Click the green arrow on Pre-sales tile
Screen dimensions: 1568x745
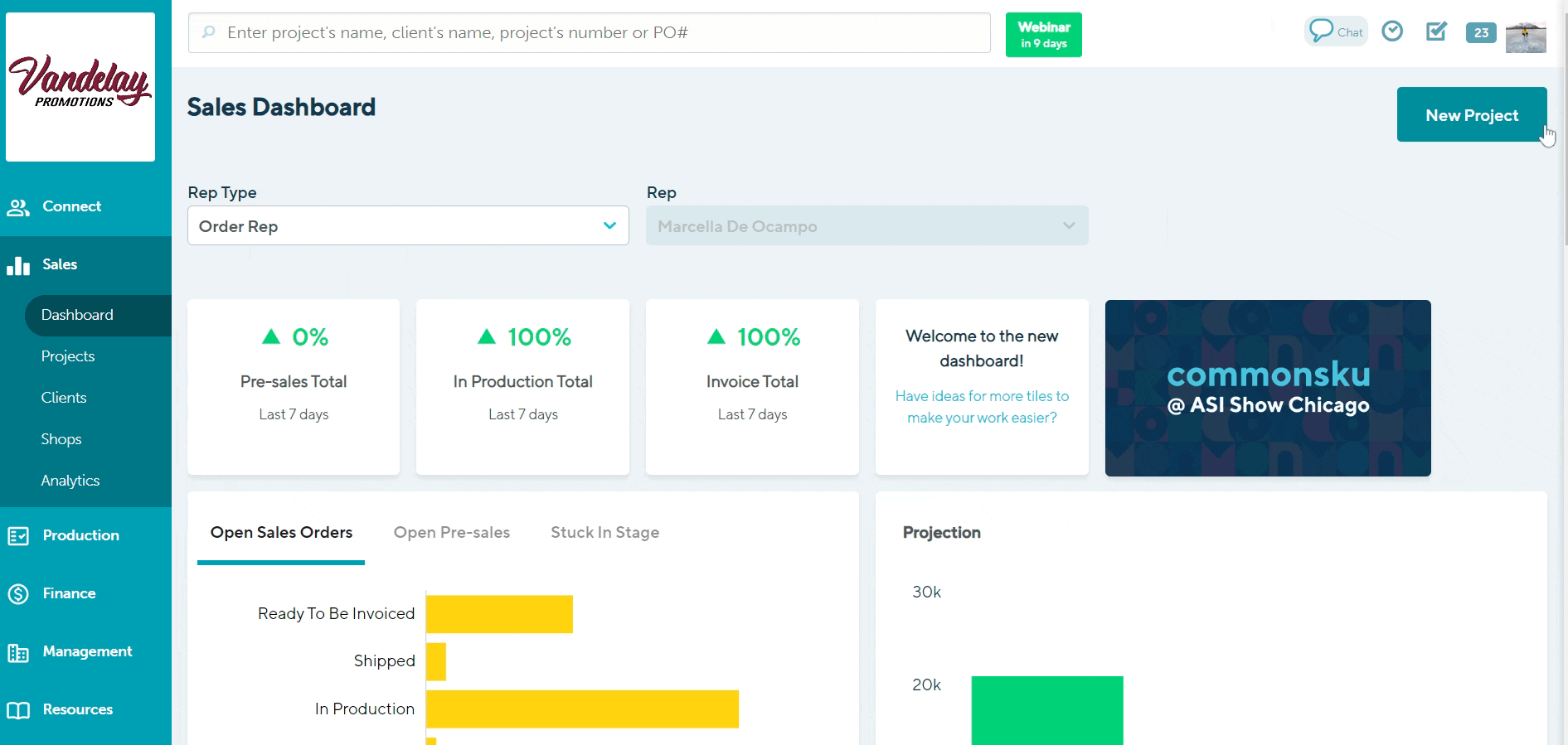pos(271,336)
